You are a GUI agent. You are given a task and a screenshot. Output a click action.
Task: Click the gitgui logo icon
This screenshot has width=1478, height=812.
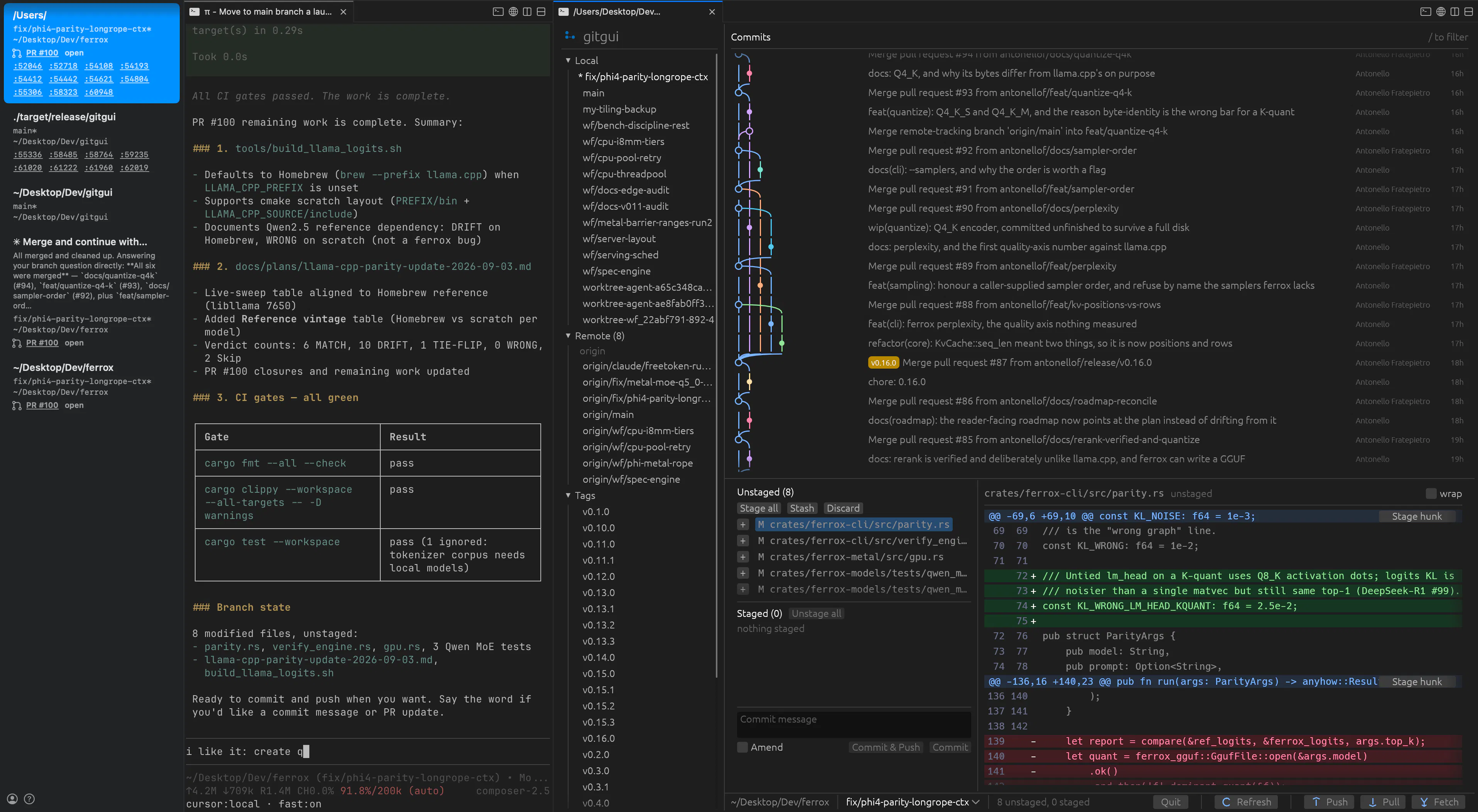click(x=570, y=35)
